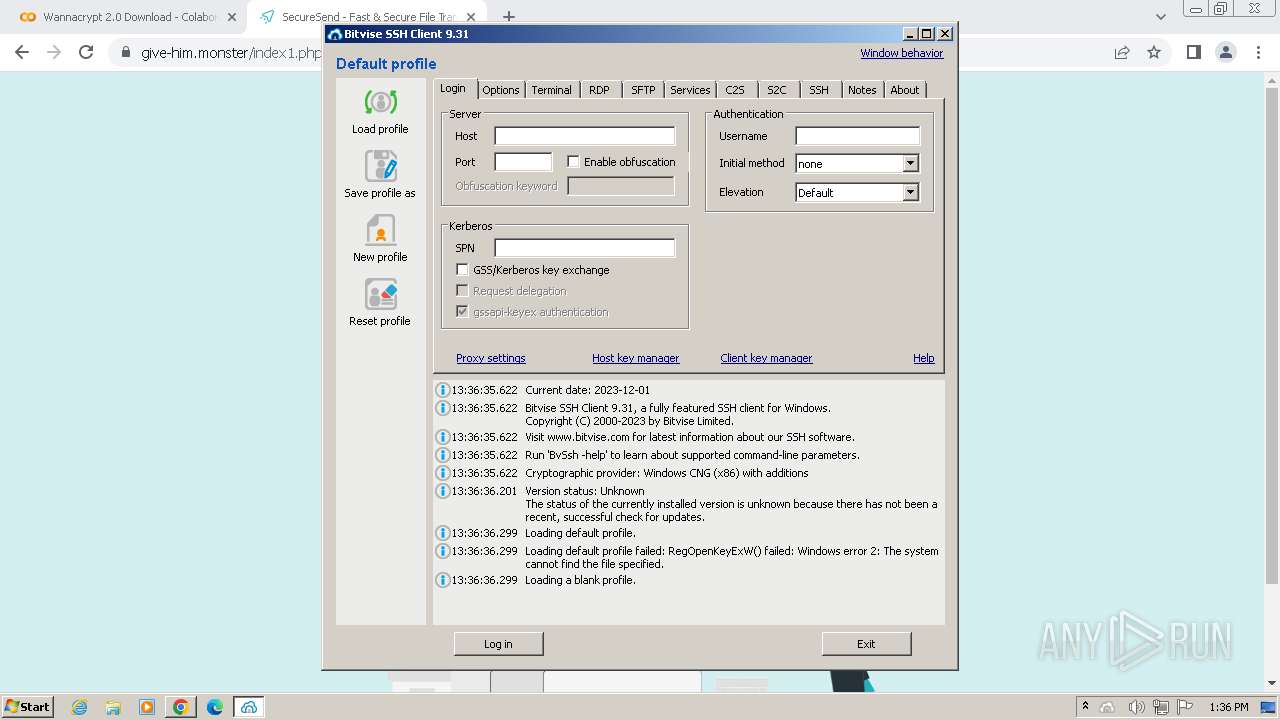Select the C2S tab
The height and width of the screenshot is (720, 1280).
(x=735, y=90)
